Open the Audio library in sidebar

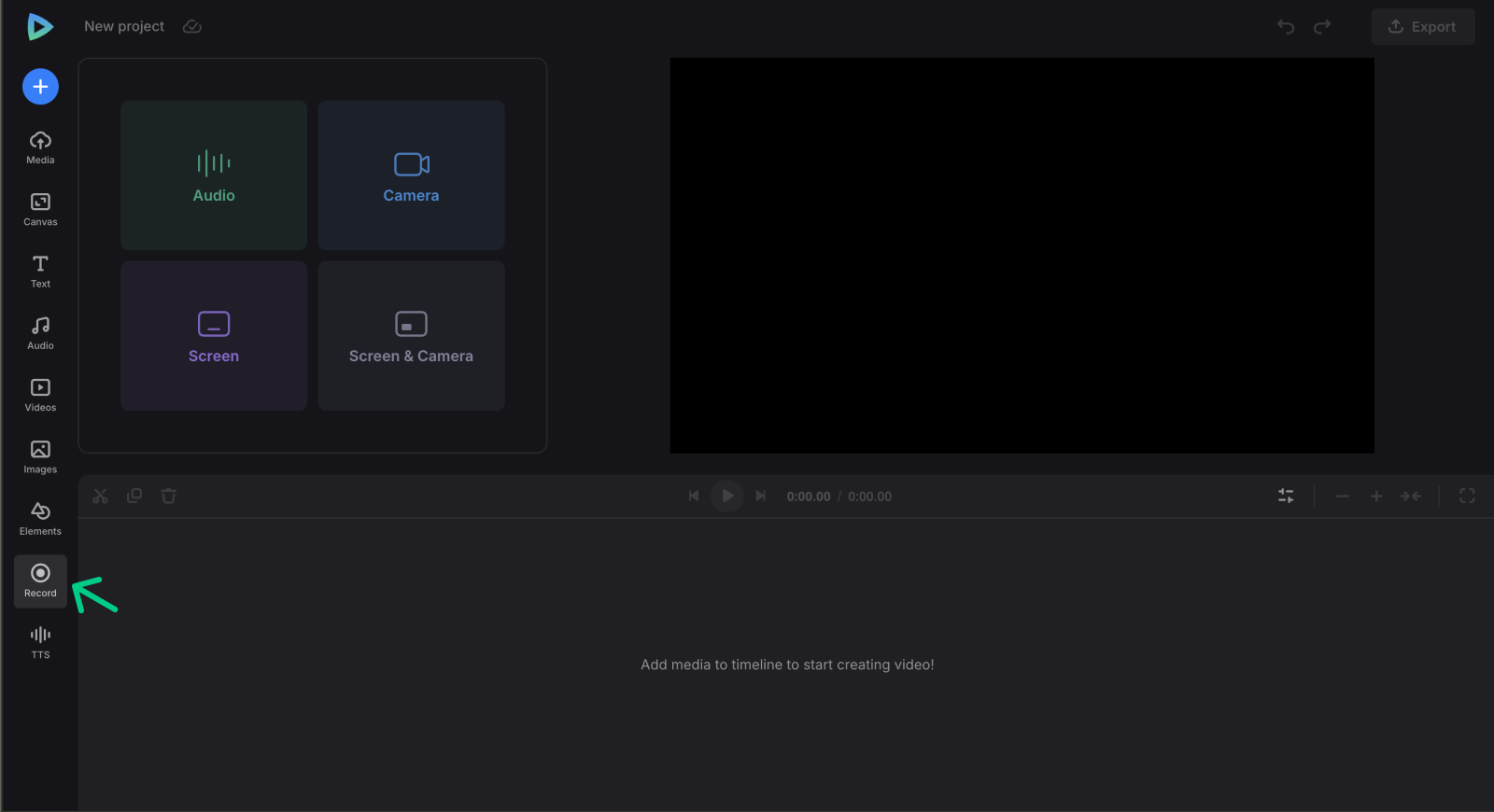coord(40,333)
